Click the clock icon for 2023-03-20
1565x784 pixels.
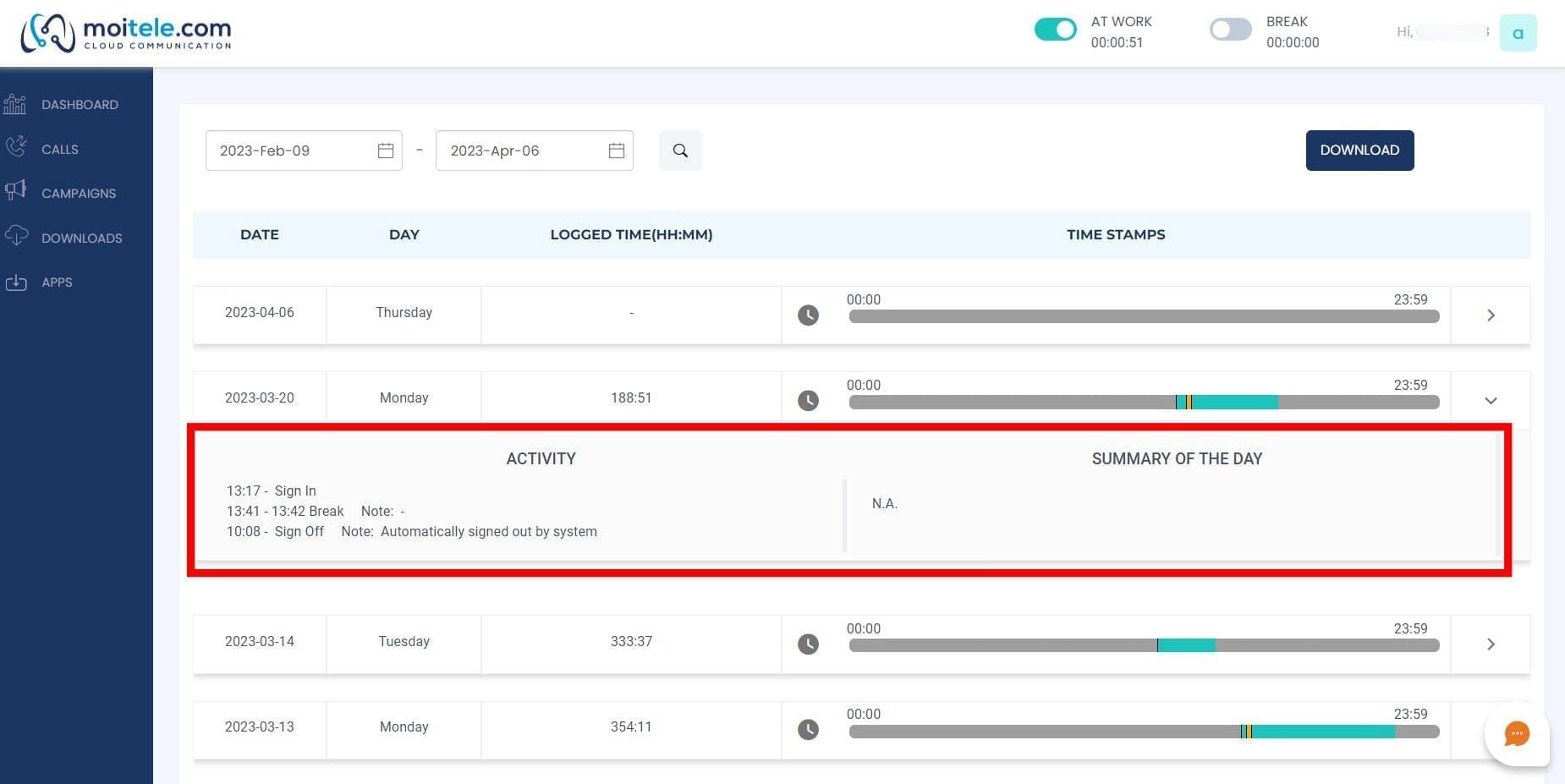pos(808,400)
